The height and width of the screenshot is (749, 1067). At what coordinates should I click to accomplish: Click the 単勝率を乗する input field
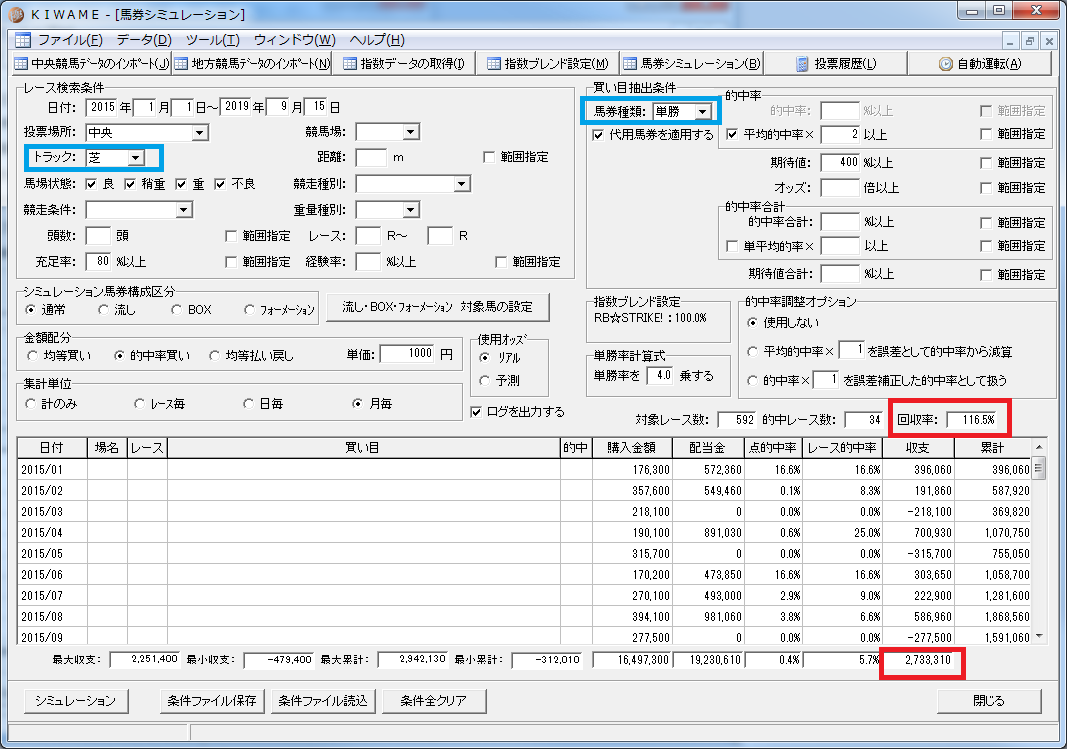(x=659, y=375)
